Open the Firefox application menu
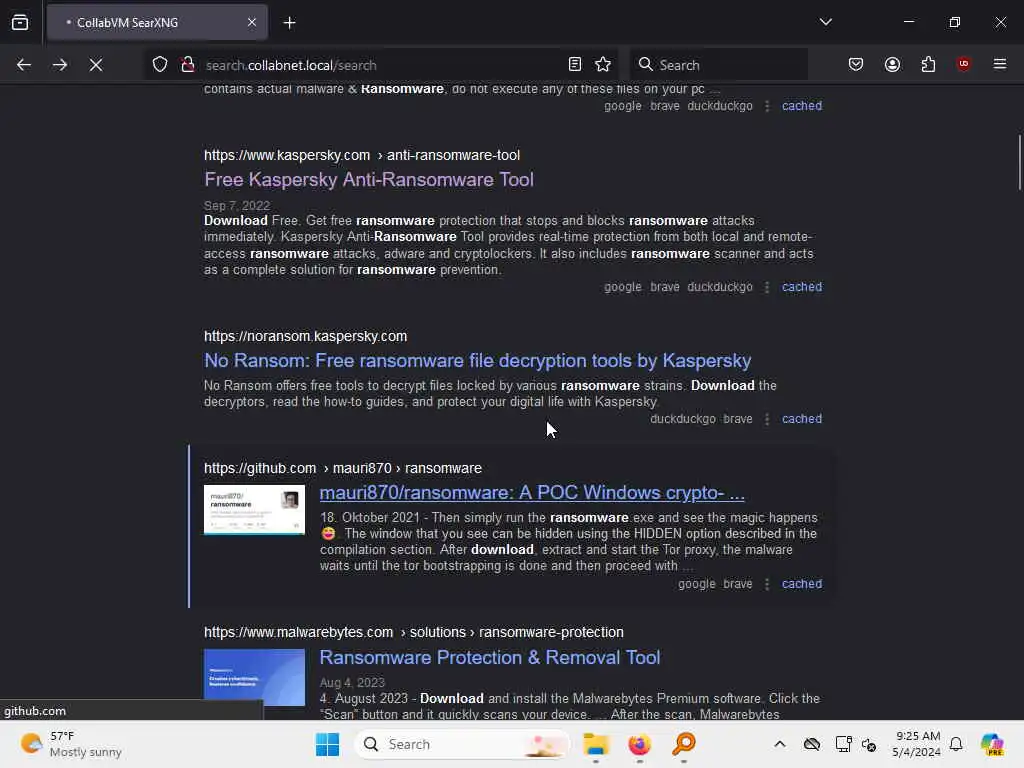 click(1000, 64)
